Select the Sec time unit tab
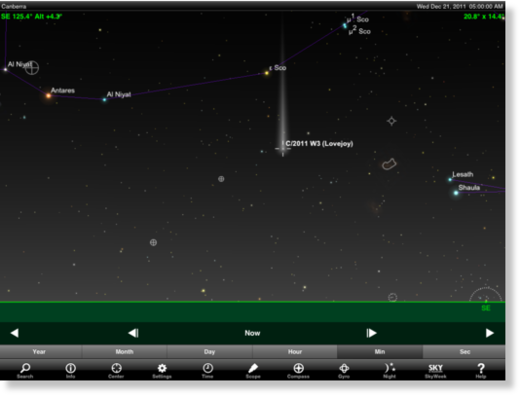Image resolution: width=520 pixels, height=397 pixels. 464,352
